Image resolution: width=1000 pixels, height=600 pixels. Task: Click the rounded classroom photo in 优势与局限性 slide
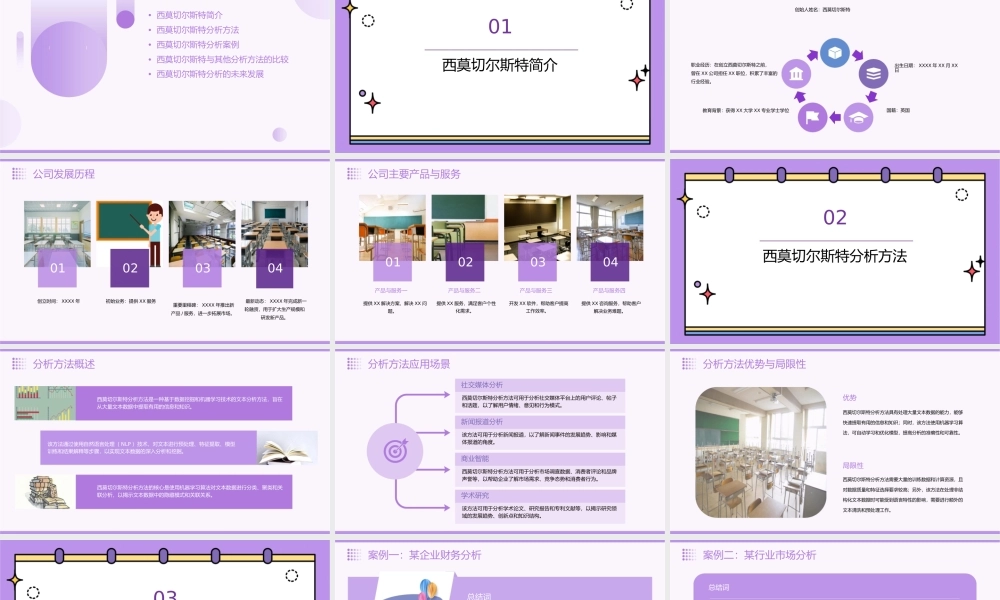click(761, 451)
